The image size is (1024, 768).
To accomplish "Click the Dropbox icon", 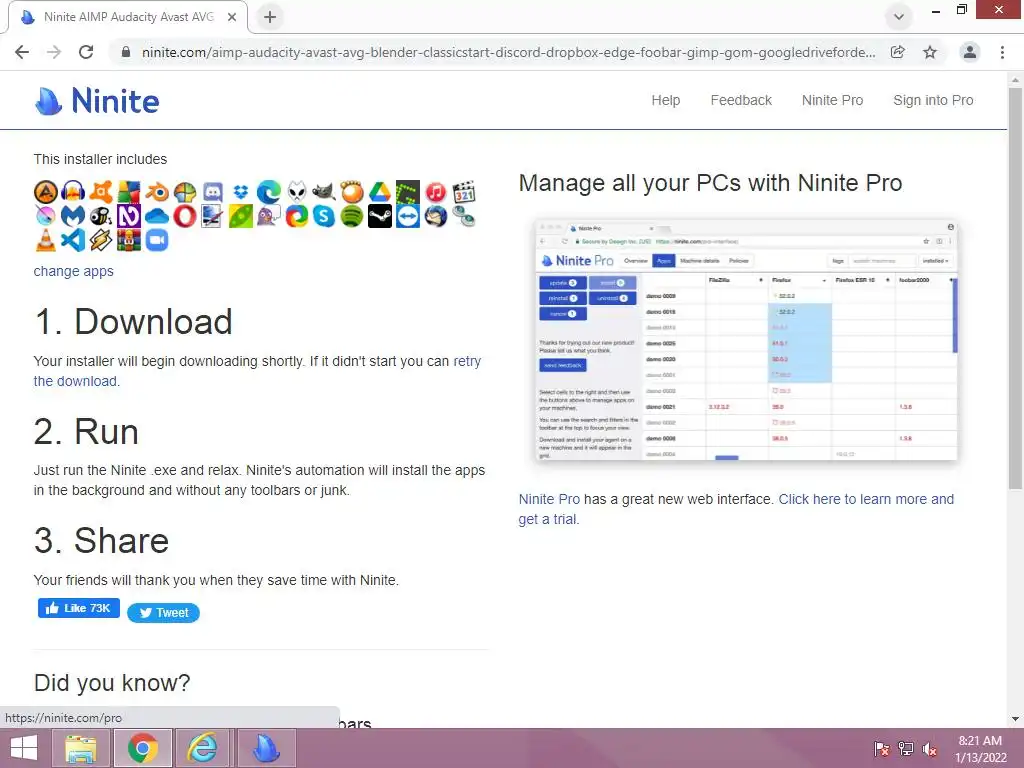I will click(241, 192).
